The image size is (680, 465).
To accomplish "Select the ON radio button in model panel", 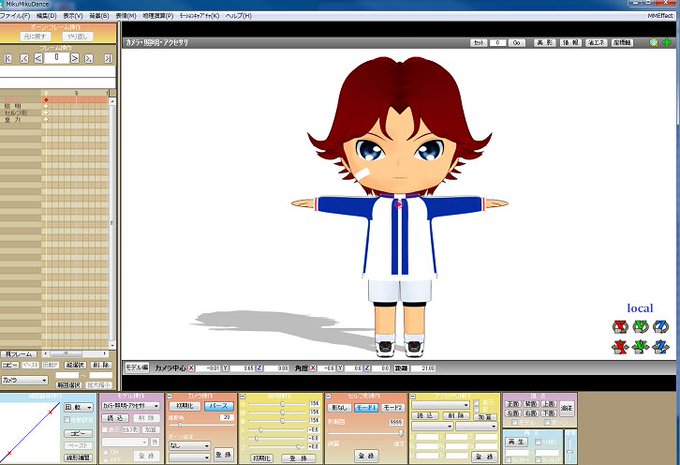I will (105, 452).
